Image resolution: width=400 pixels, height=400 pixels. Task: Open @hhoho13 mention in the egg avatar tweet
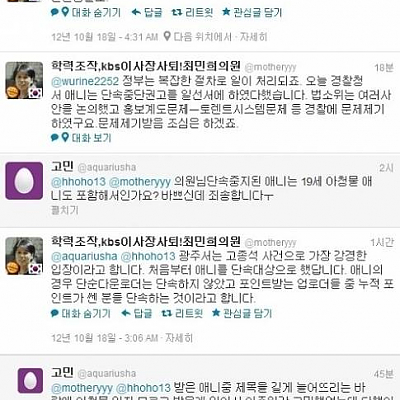(x=78, y=182)
